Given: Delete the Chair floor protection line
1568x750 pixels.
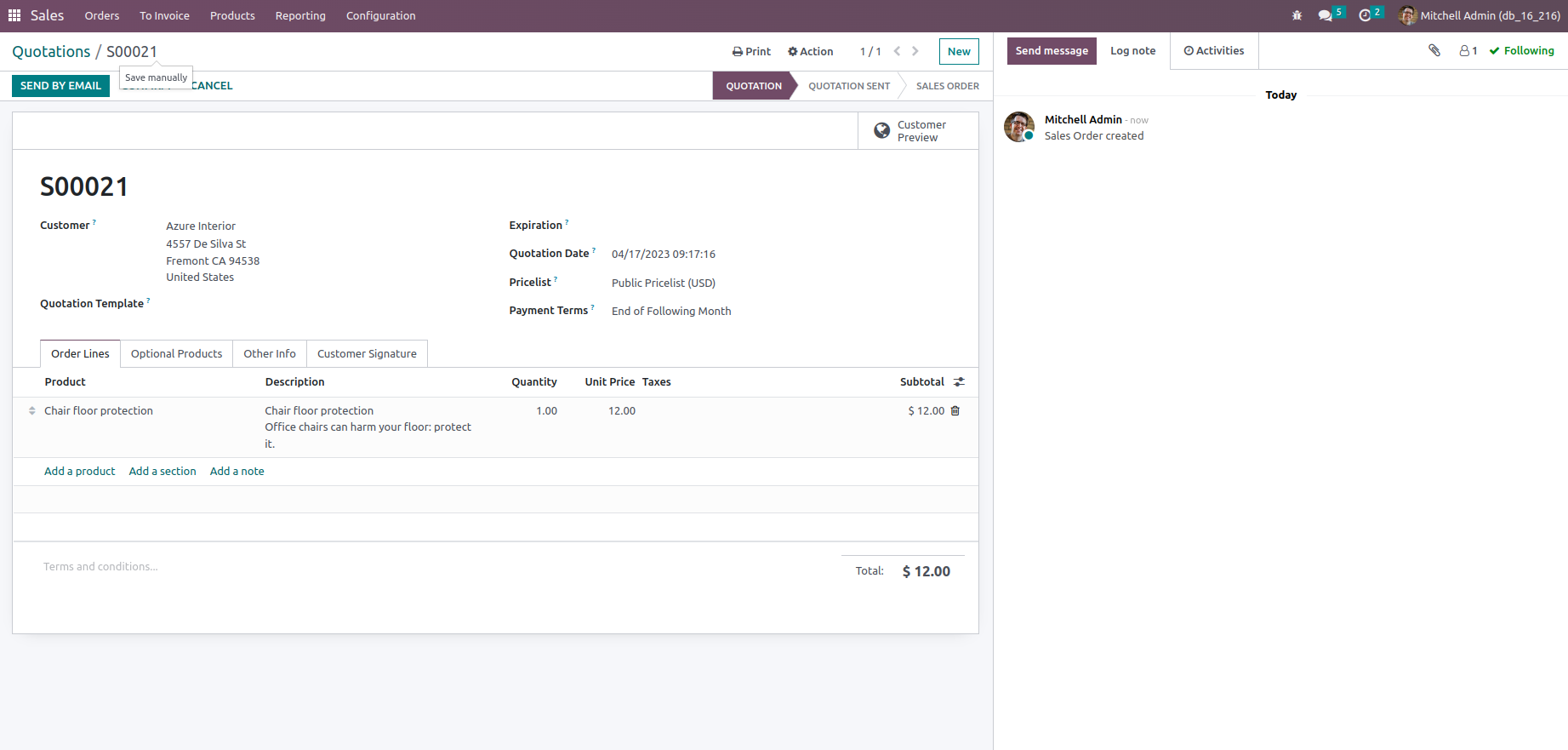Looking at the screenshot, I should point(955,410).
